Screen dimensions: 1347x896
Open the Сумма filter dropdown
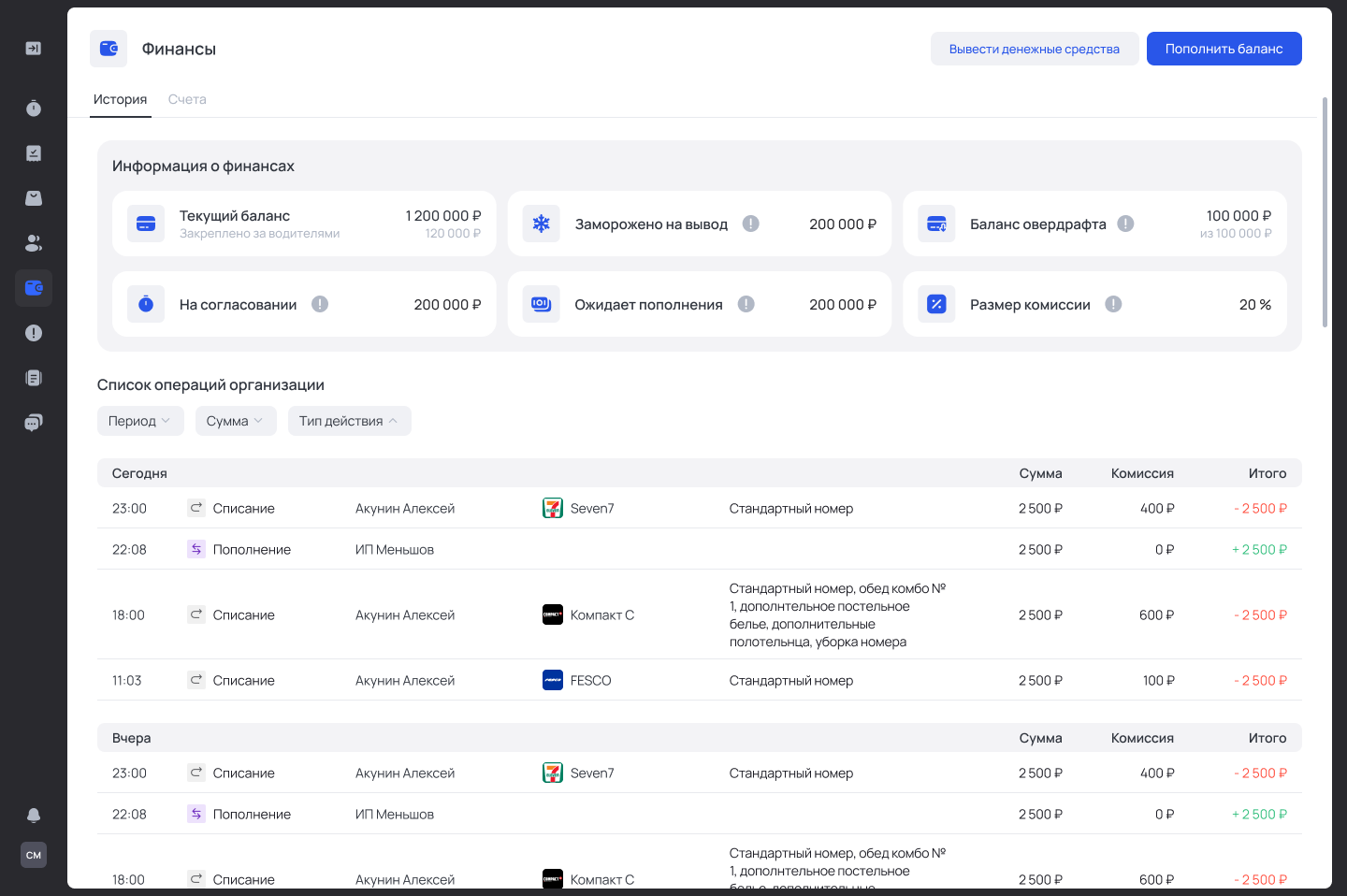[236, 421]
